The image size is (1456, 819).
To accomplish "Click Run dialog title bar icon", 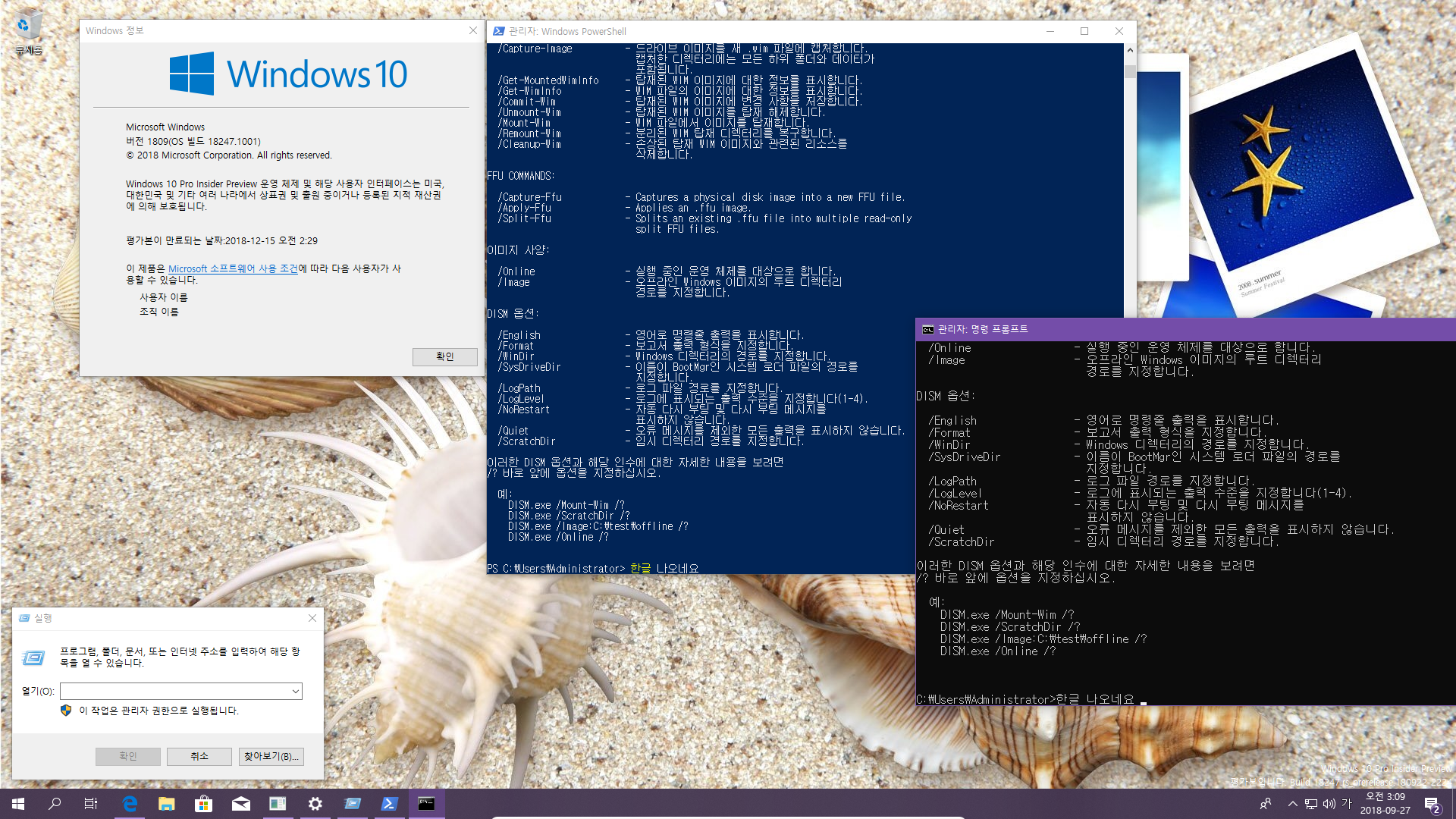I will click(x=24, y=618).
